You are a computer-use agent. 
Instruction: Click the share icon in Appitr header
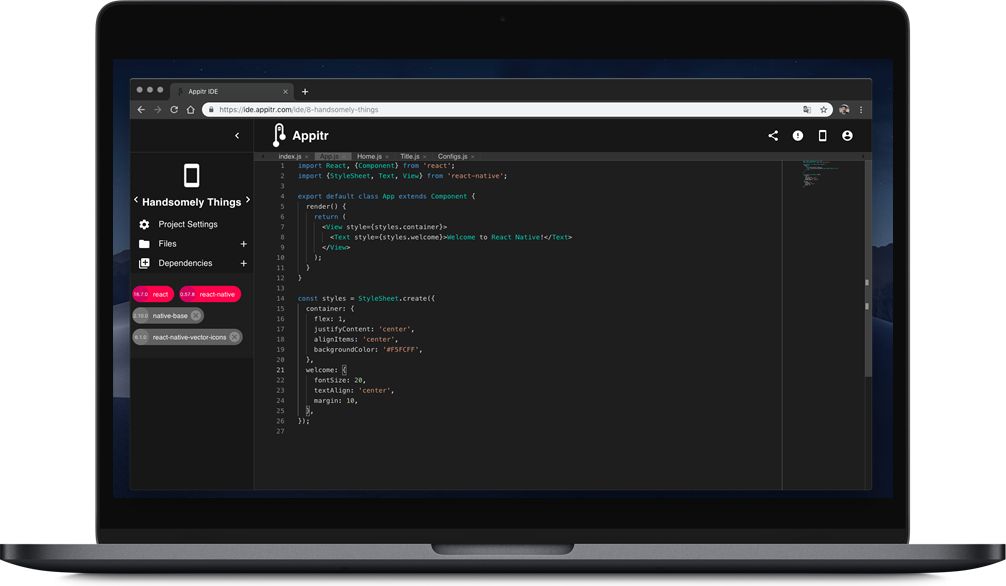pos(773,135)
